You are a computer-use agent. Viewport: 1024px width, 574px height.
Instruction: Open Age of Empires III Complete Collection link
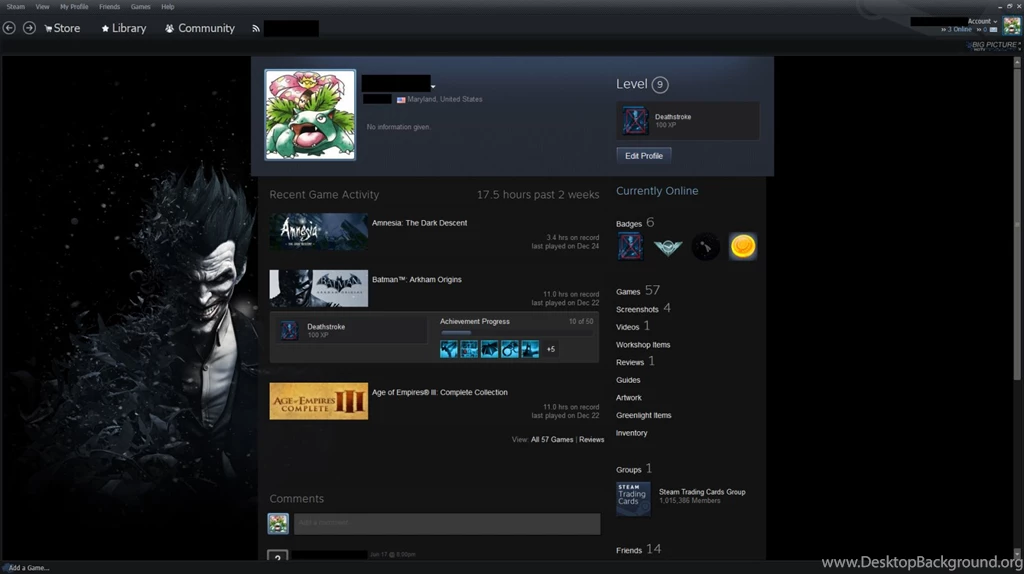click(x=440, y=392)
